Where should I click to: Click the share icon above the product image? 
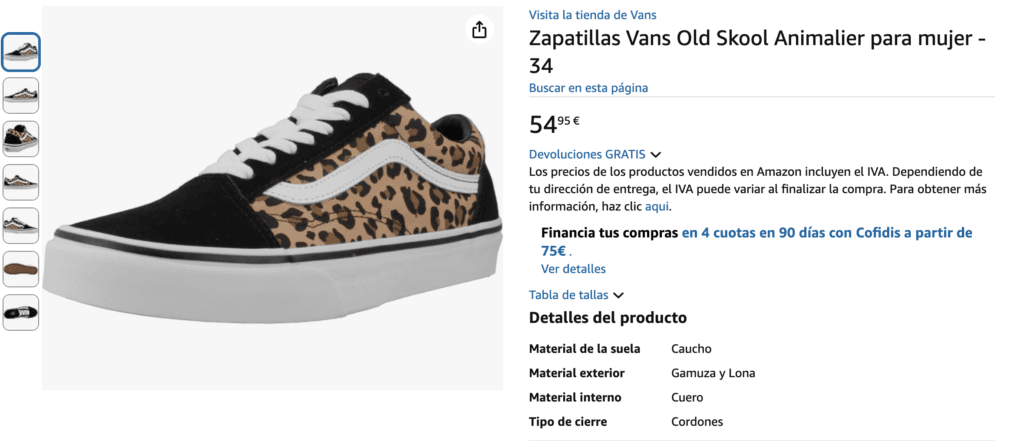[479, 30]
